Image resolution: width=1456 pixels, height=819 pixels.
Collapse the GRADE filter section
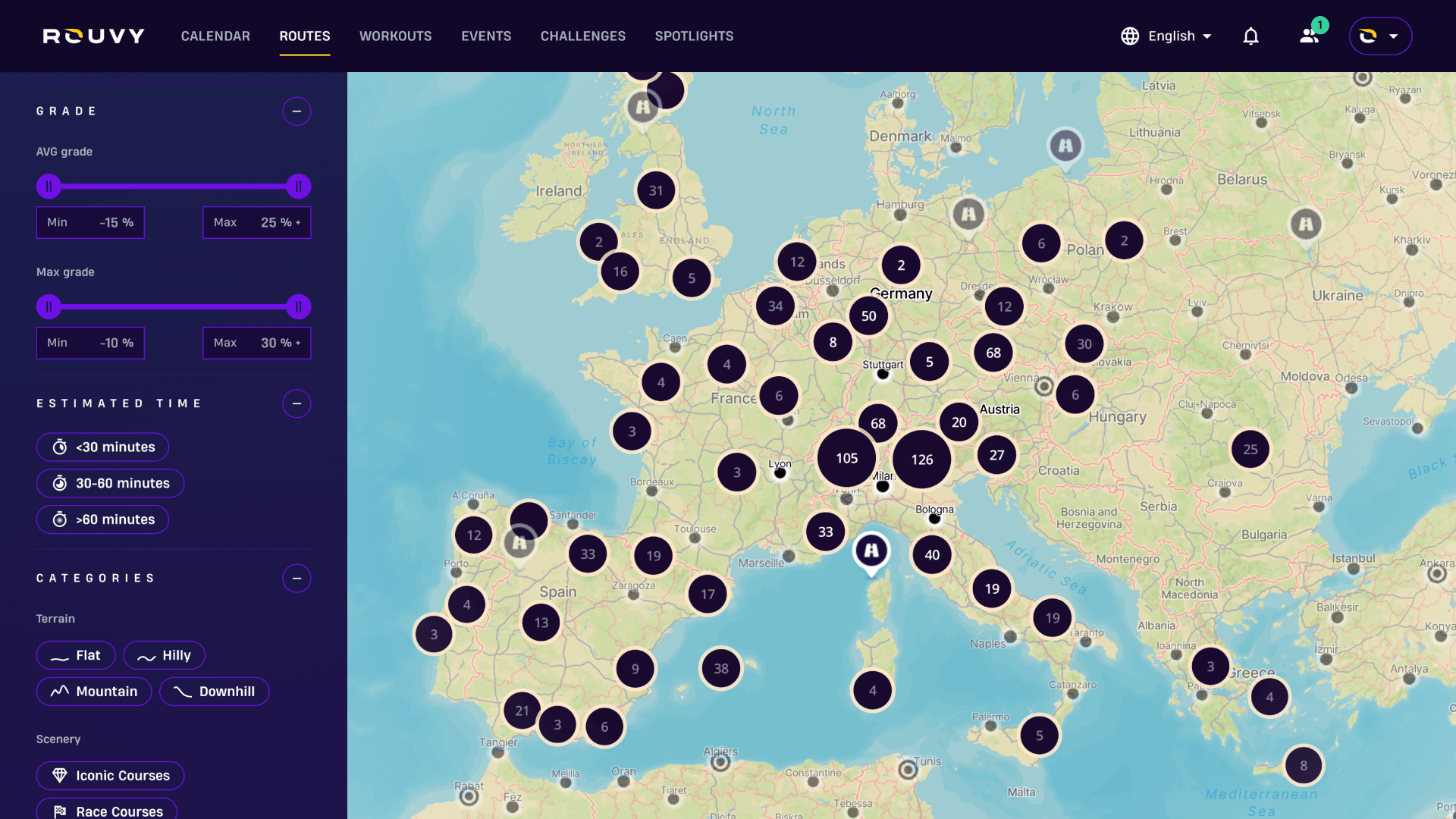[x=297, y=111]
